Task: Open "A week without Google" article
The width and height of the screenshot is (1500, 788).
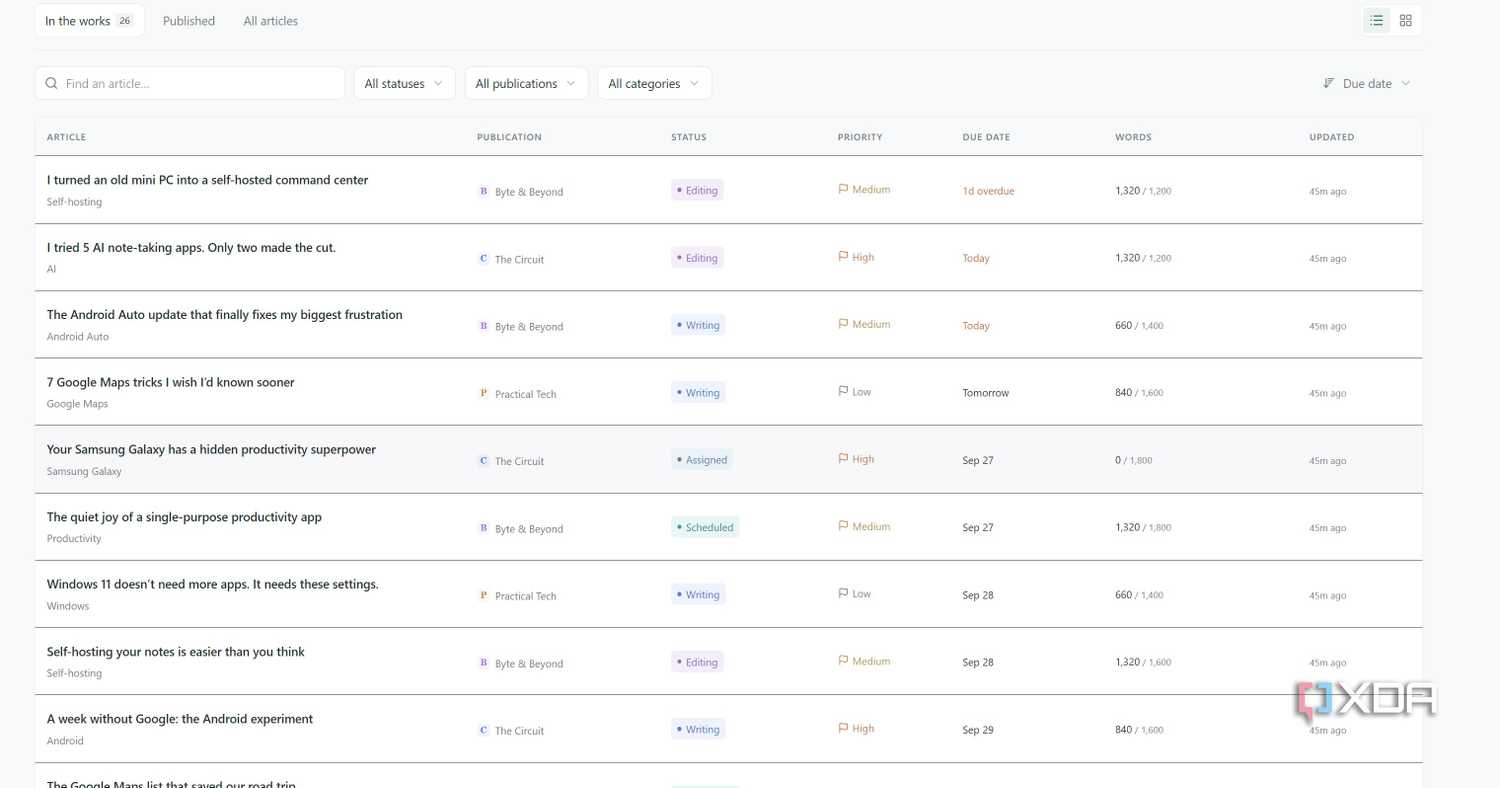Action: (x=180, y=719)
